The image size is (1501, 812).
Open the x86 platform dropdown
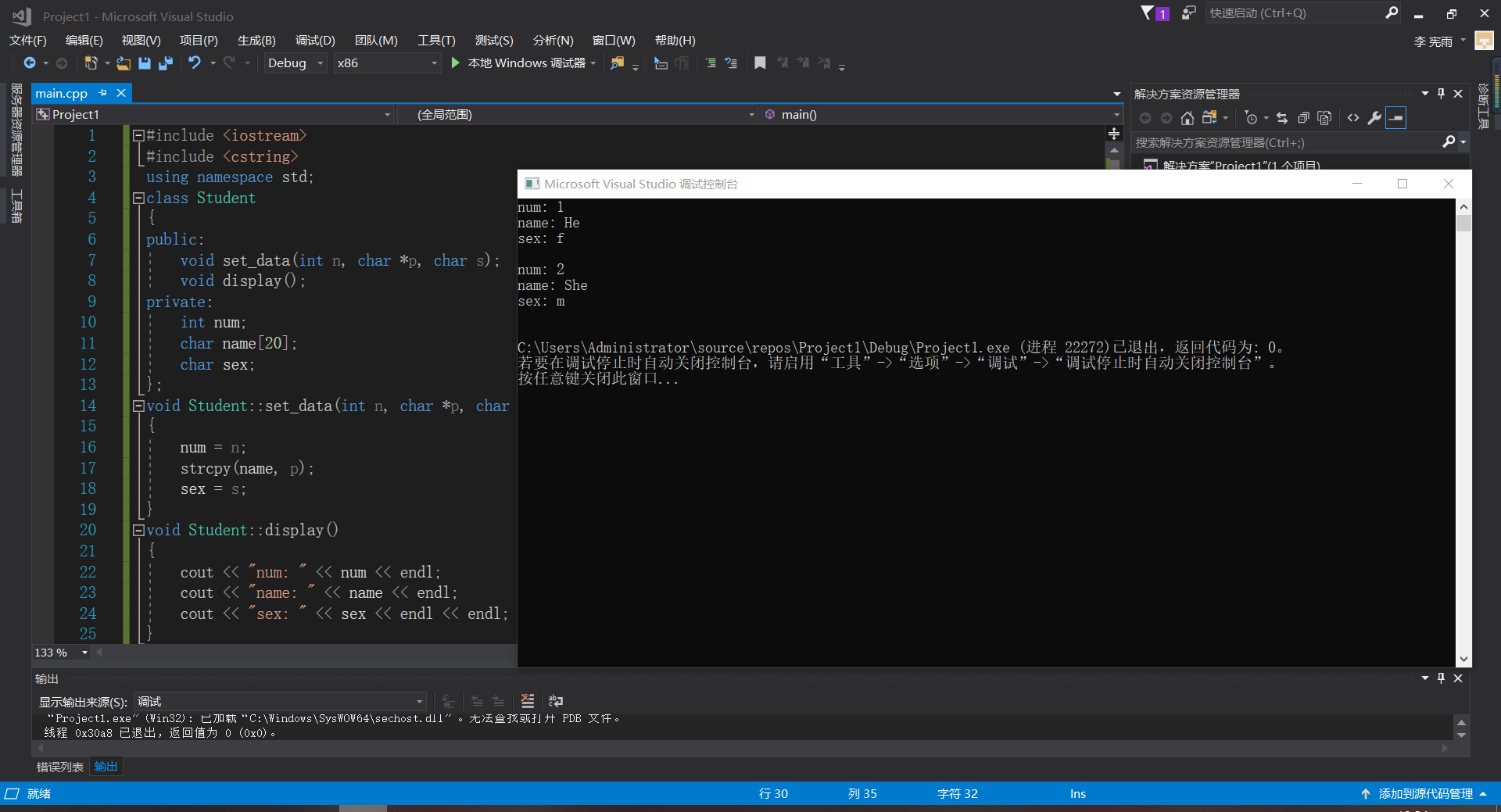[387, 63]
